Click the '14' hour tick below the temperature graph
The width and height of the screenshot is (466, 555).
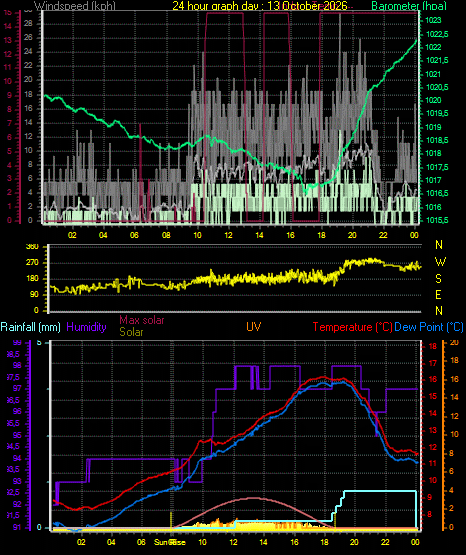263,542
